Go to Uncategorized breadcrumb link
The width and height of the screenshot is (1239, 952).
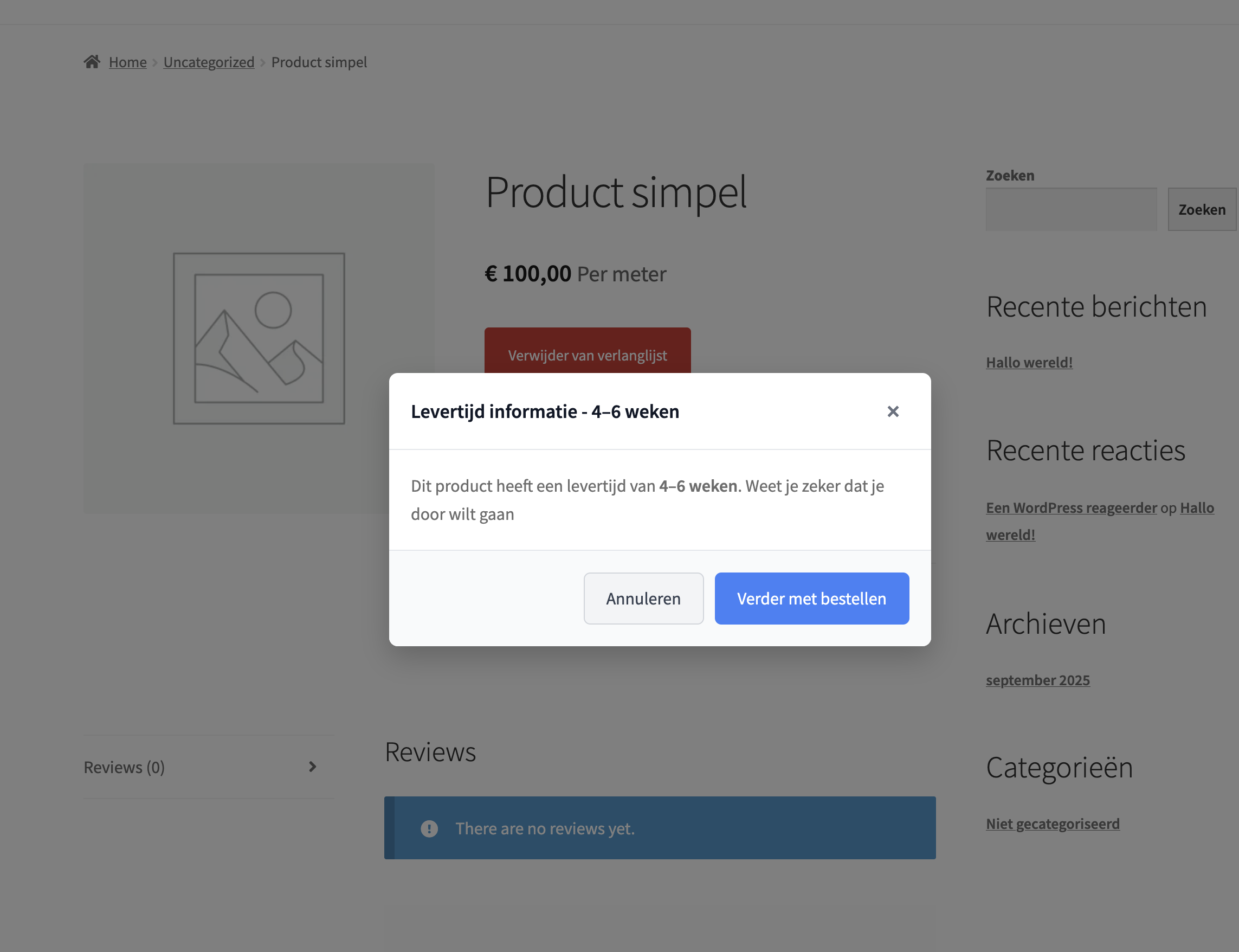tap(209, 62)
